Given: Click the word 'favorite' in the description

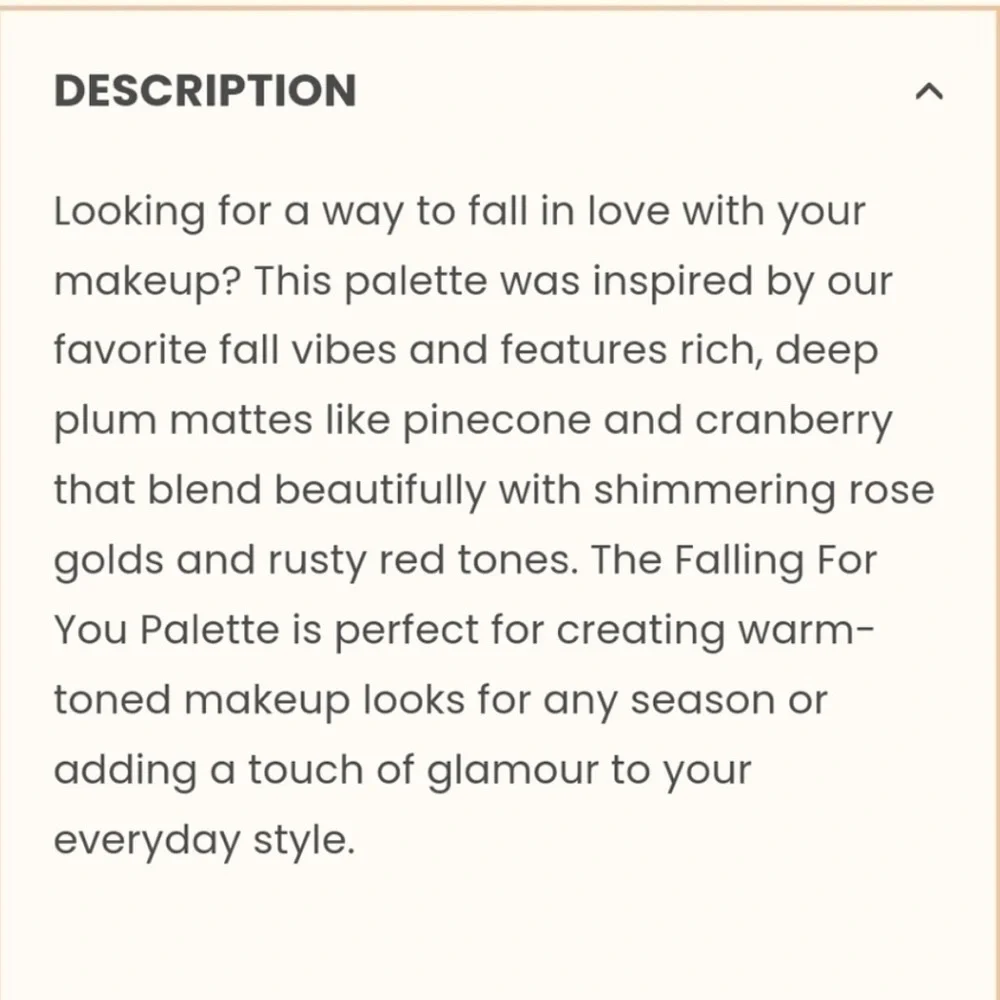Looking at the screenshot, I should pyautogui.click(x=130, y=349).
